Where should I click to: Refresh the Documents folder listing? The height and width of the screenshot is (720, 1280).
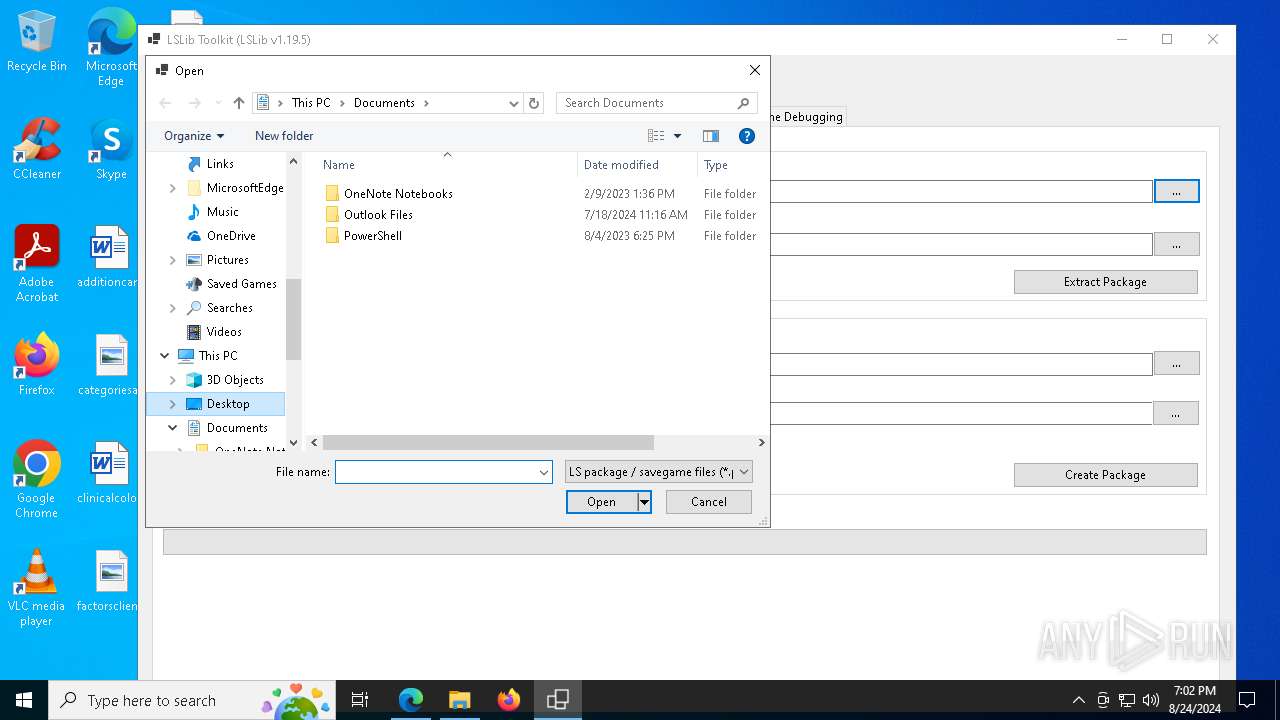pyautogui.click(x=534, y=103)
